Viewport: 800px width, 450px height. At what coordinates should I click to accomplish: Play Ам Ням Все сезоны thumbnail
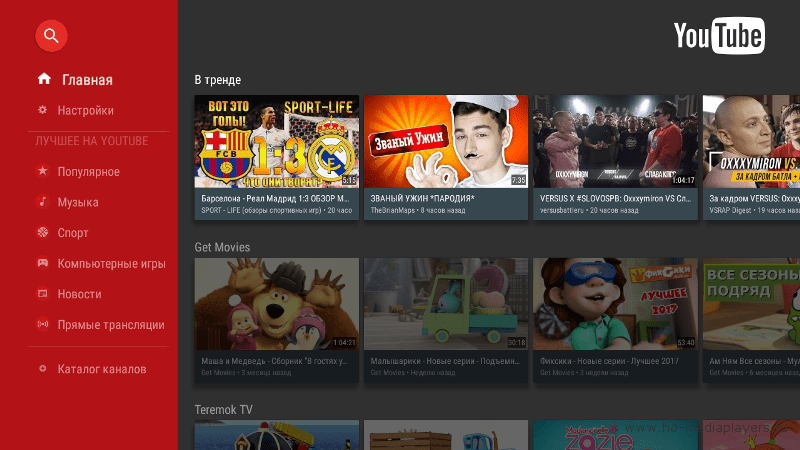click(x=751, y=304)
